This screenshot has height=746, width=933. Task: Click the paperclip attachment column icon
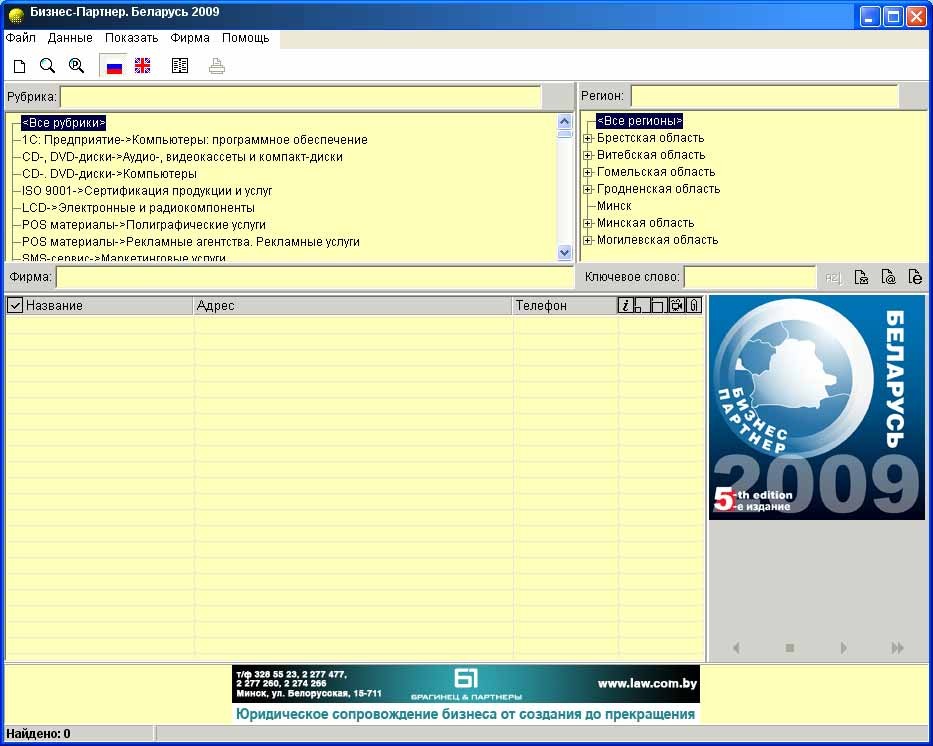tap(693, 306)
